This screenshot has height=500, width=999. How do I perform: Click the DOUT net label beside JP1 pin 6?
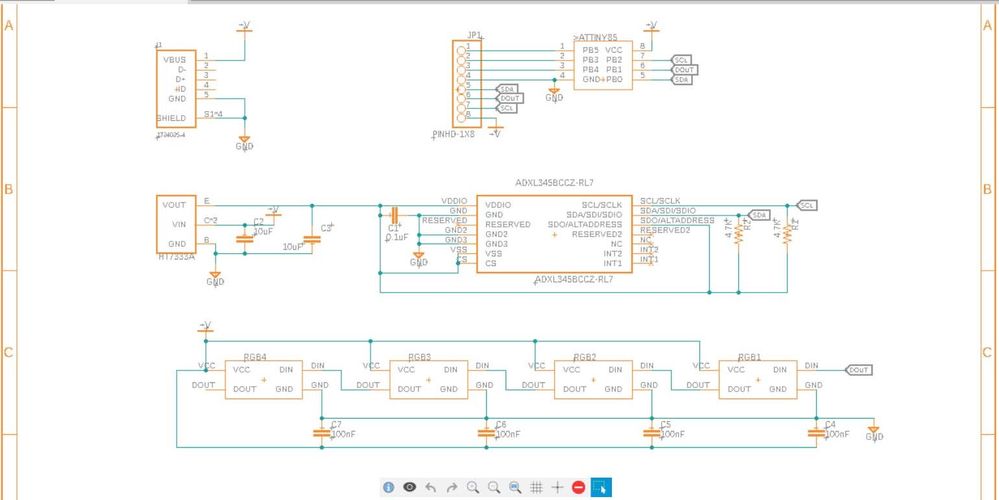(510, 98)
